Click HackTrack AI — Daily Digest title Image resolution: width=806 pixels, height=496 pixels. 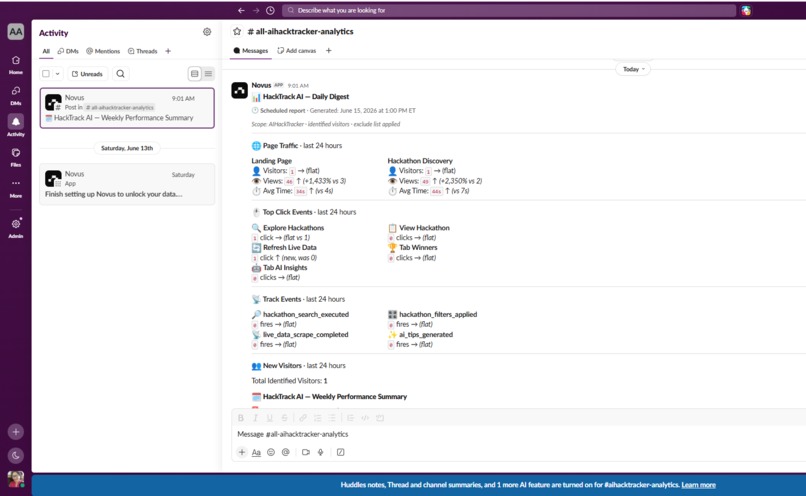coord(306,97)
